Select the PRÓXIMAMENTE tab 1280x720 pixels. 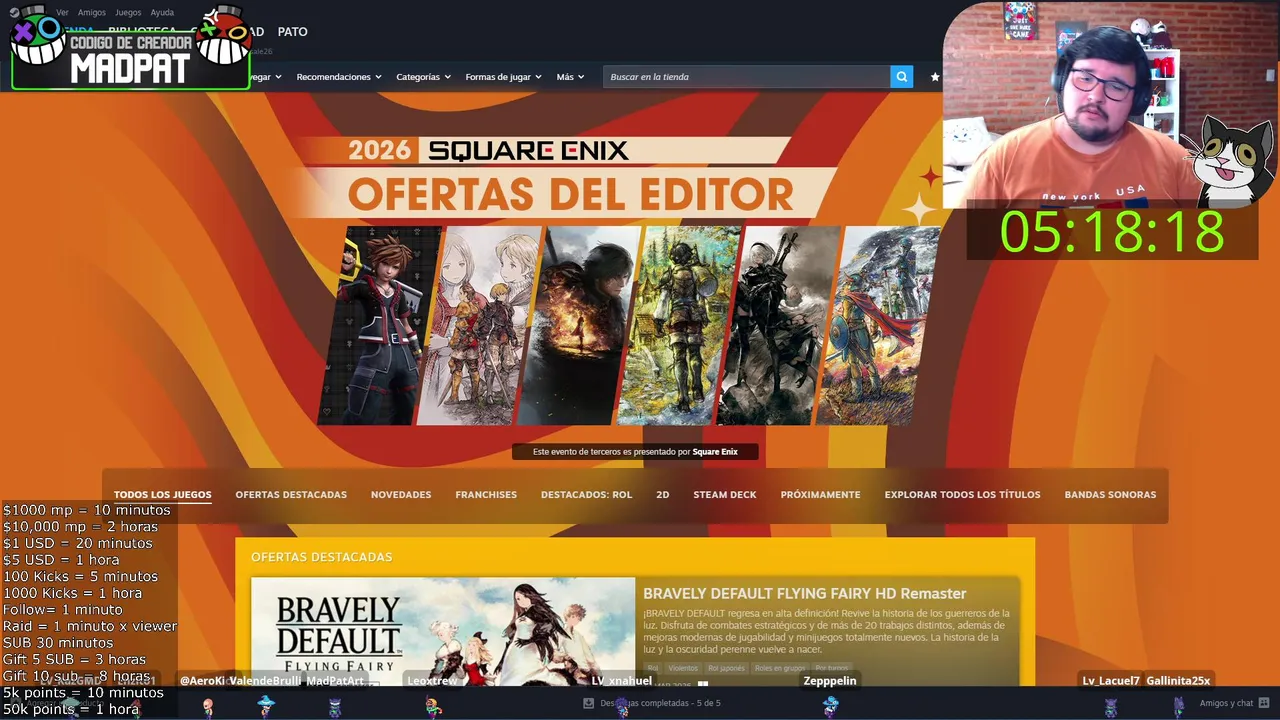point(820,495)
